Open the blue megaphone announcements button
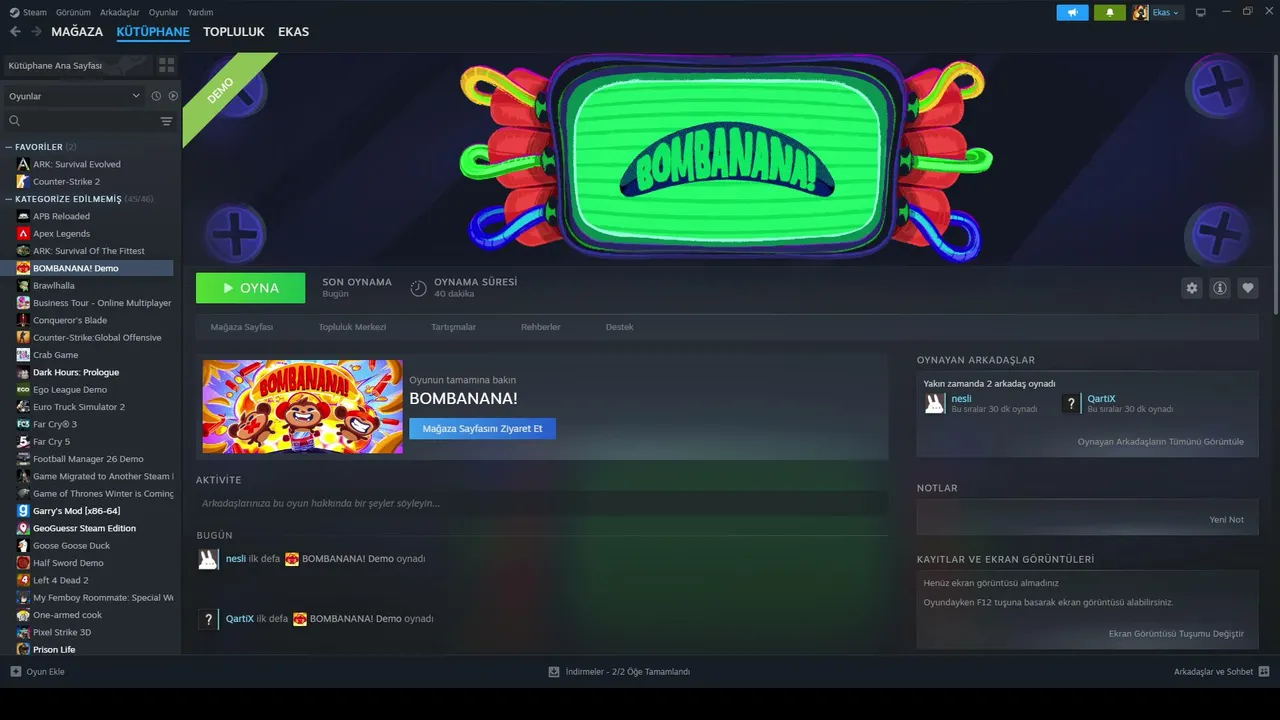The width and height of the screenshot is (1280, 720). (x=1072, y=12)
